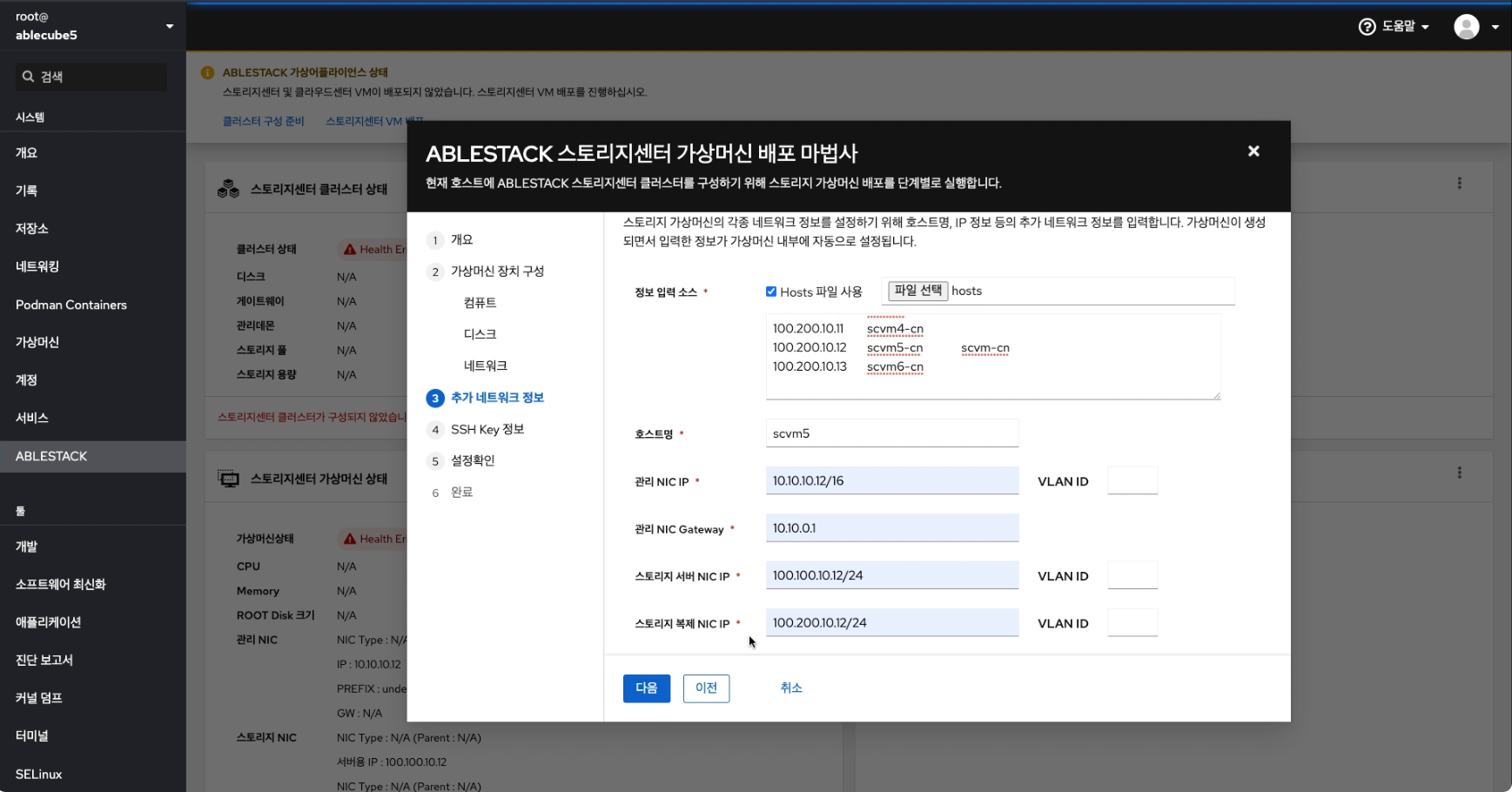Image resolution: width=1512 pixels, height=792 pixels.
Task: Click the 관리 NIC Gateway input field
Action: tap(892, 528)
